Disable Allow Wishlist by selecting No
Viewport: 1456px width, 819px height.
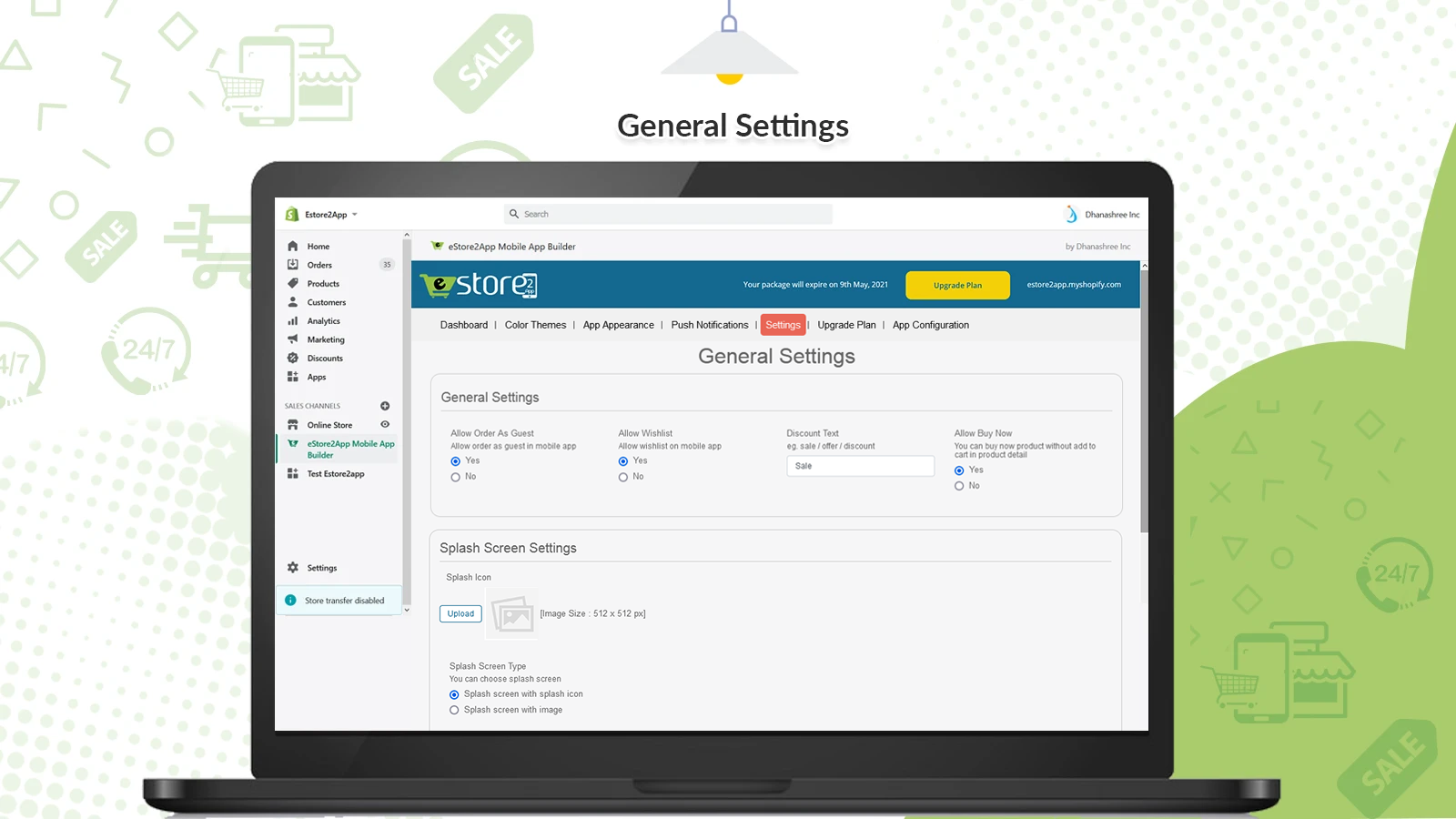pos(622,477)
